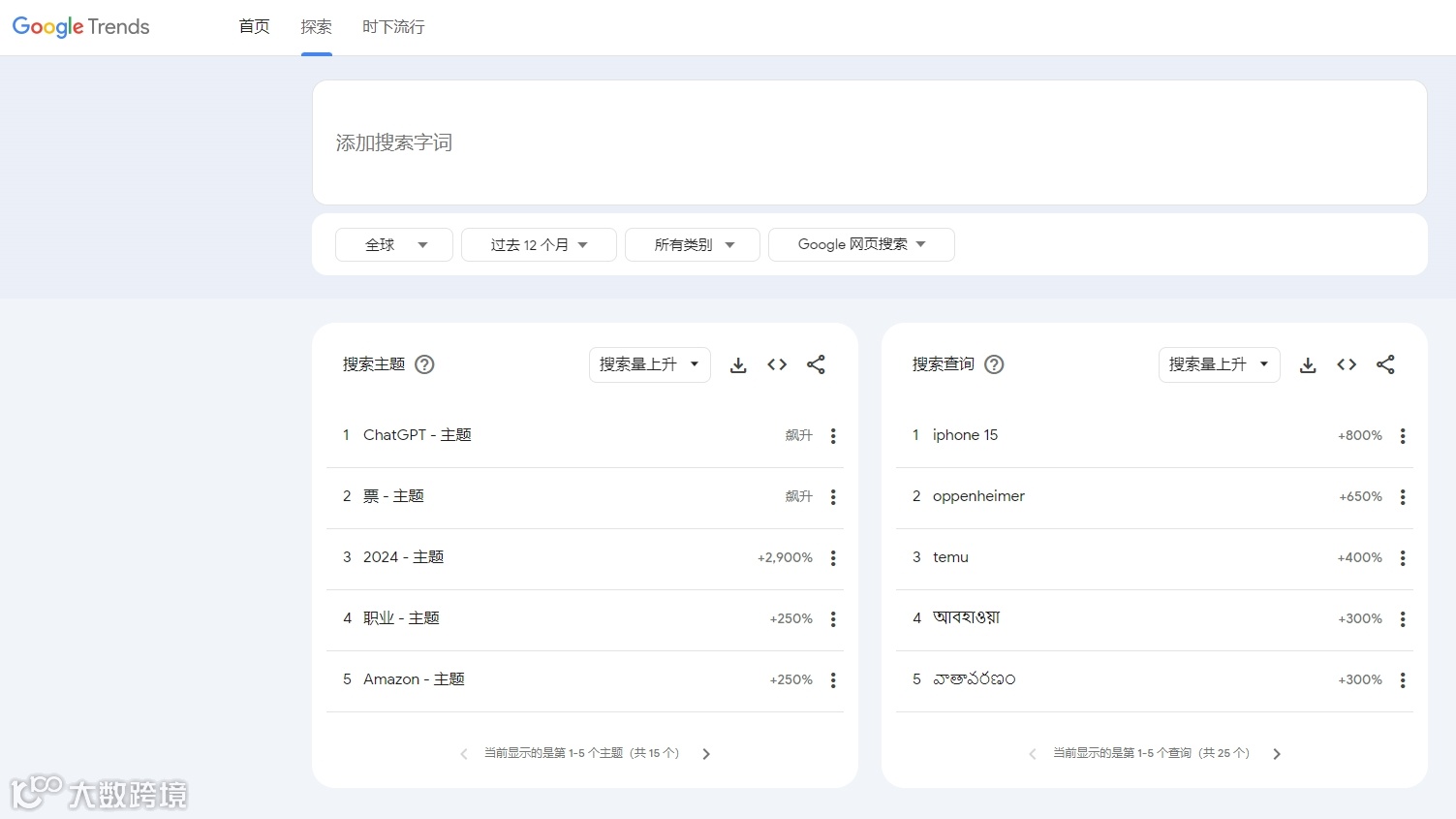Open more options for fifth query row (+300%)
Viewport: 1456px width, 819px height.
1403,680
